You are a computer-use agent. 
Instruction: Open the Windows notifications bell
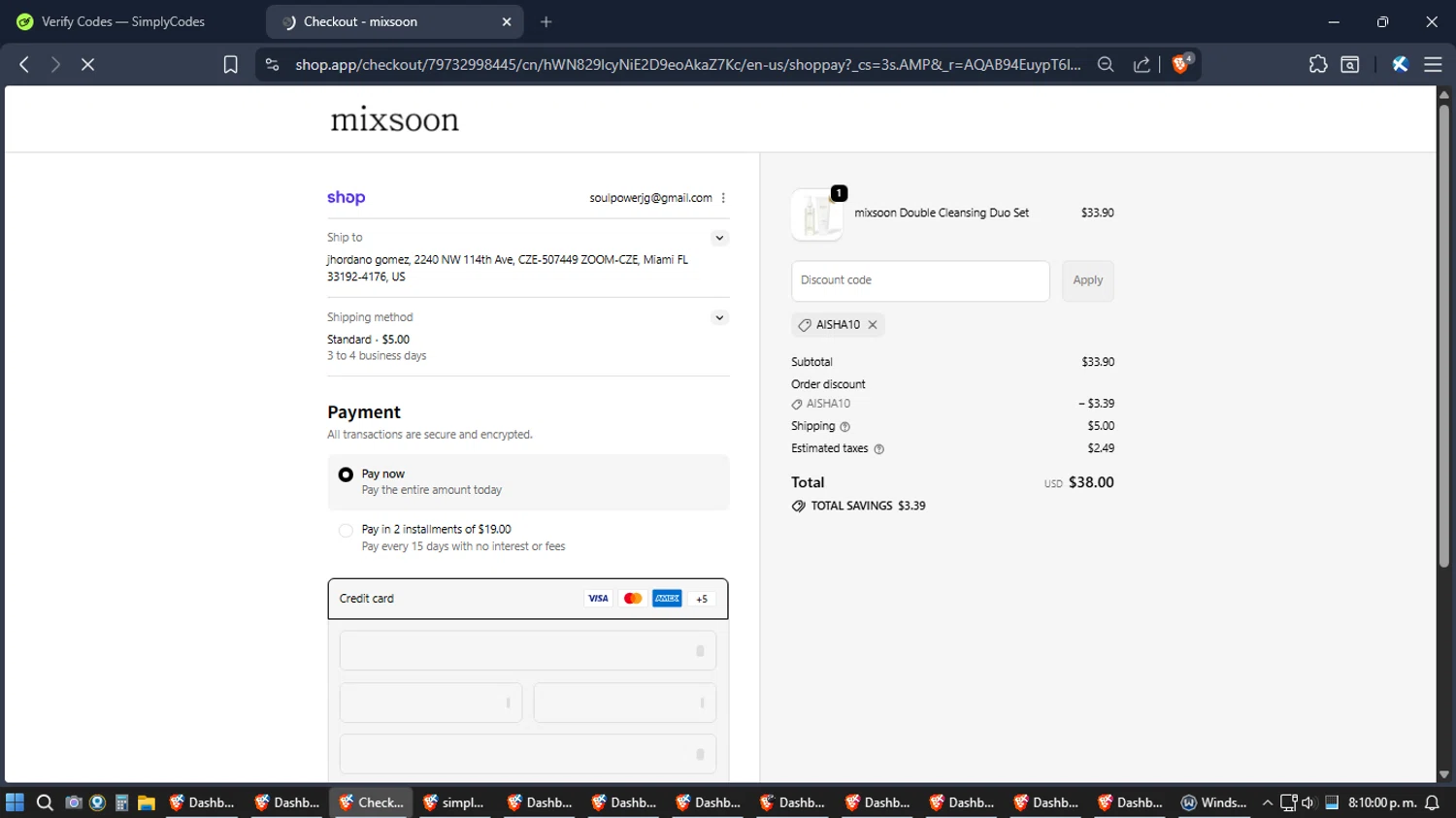coord(1432,802)
